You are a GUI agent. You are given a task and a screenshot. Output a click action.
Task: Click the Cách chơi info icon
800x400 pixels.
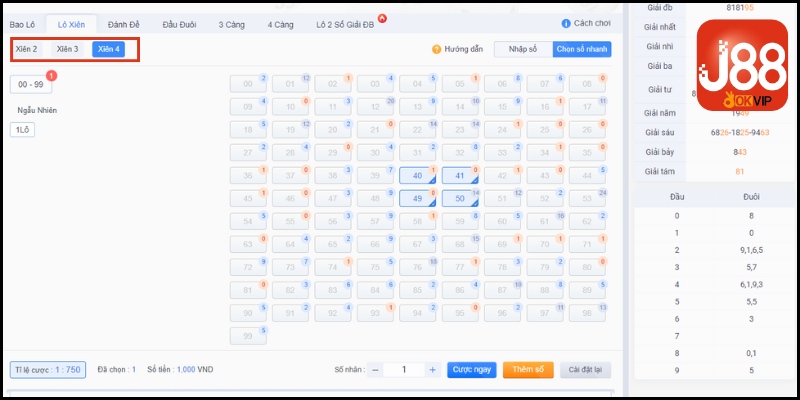tap(566, 22)
